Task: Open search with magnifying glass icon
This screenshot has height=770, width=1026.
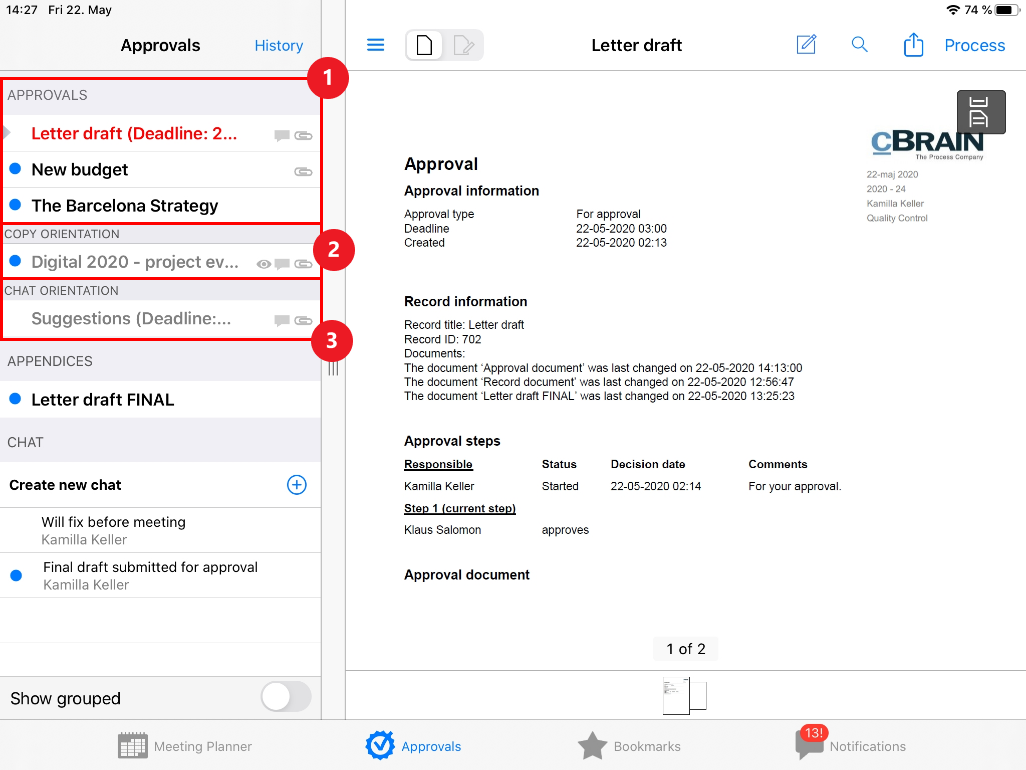Action: coord(859,45)
